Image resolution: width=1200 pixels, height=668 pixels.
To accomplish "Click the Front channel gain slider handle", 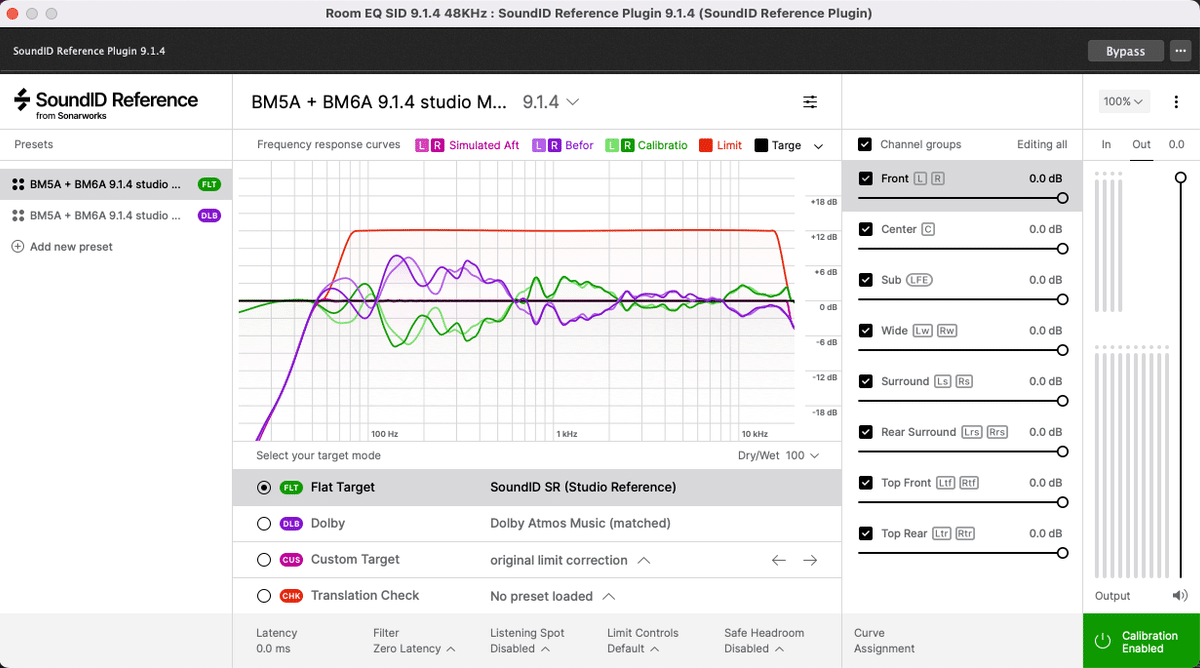I will point(1062,198).
